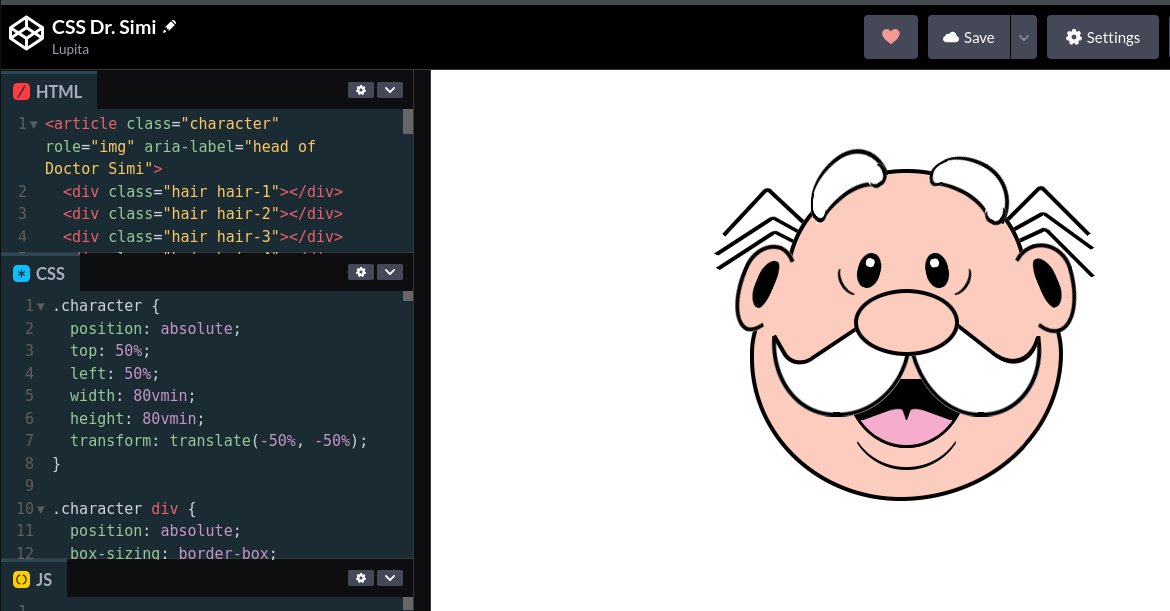
Task: Collapse .character rule fold arrow on line 1
Action: (40, 306)
